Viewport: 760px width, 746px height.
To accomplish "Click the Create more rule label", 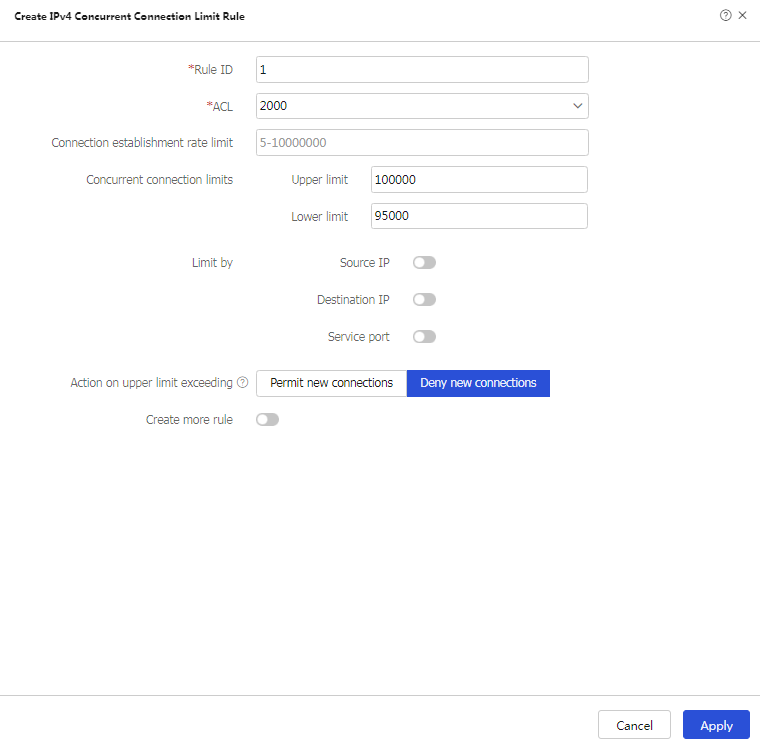I will pyautogui.click(x=190, y=420).
